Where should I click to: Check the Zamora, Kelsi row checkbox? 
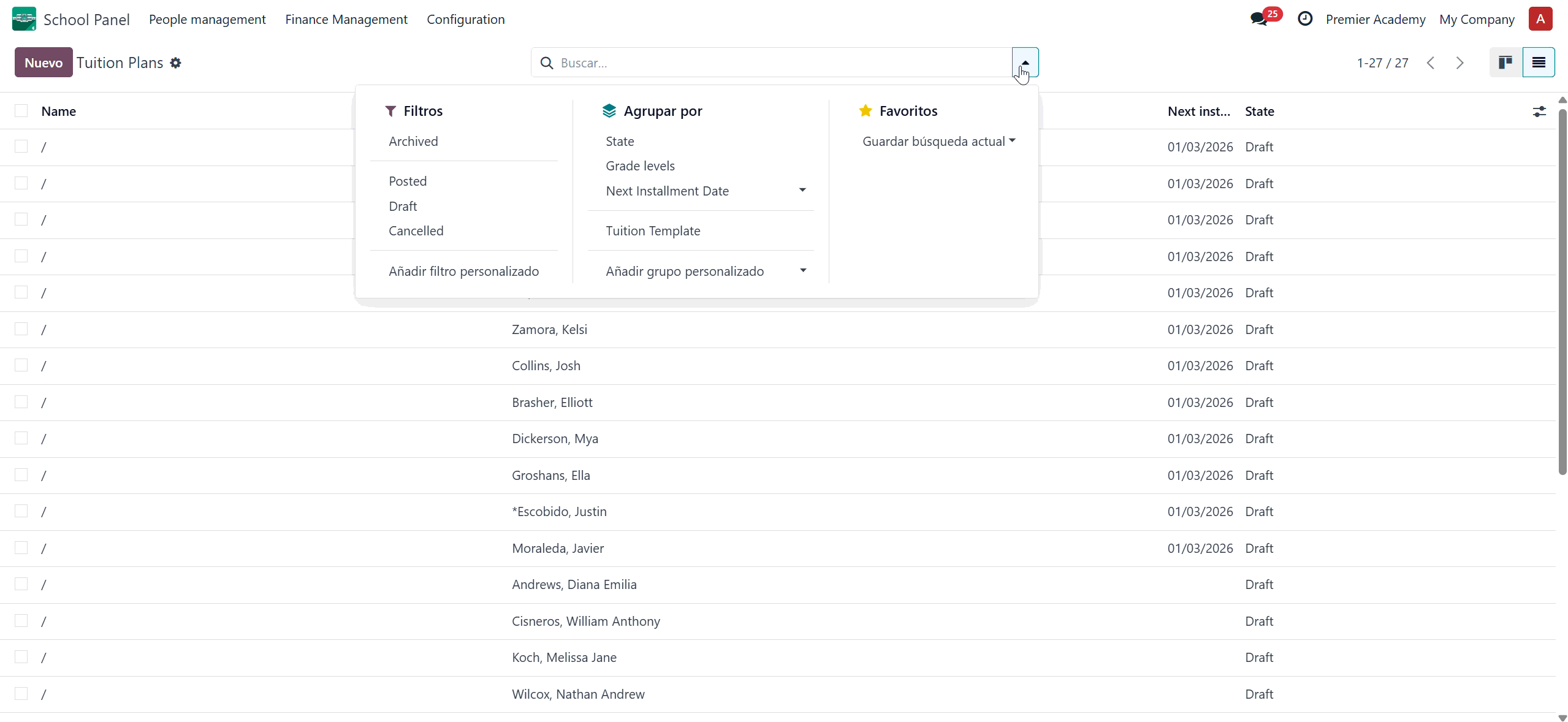click(x=21, y=329)
